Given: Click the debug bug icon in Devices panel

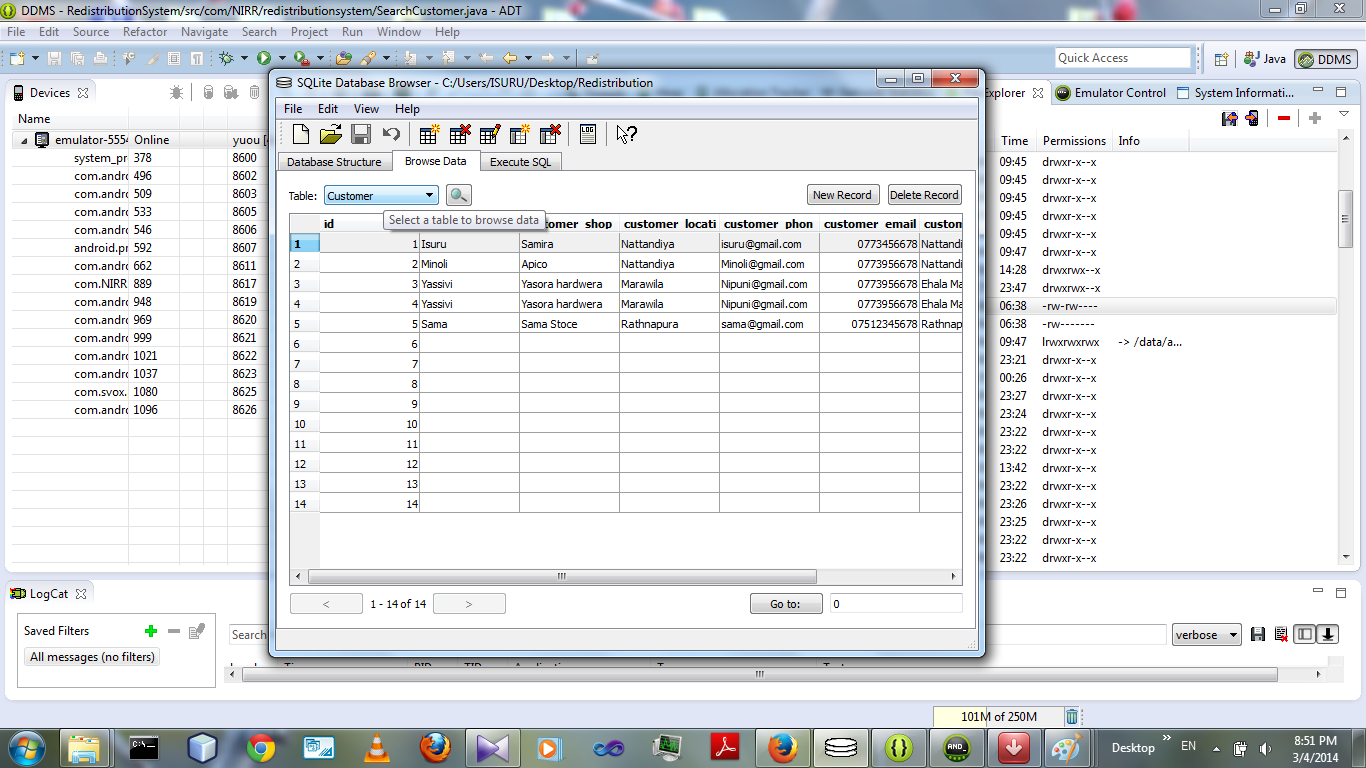Looking at the screenshot, I should (x=176, y=92).
